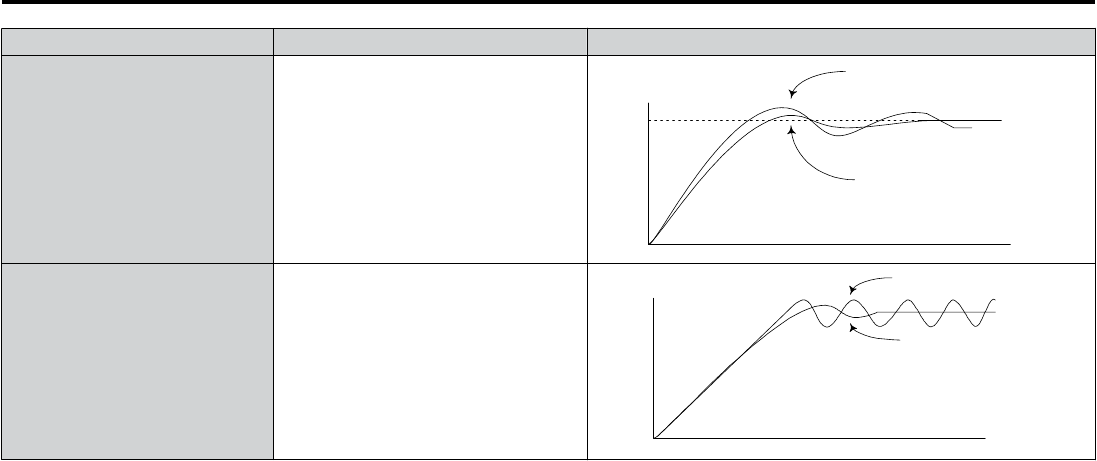Click the upper curved arrow in bottom graph
Viewport: 1097px width, 461px height.
pos(871,285)
